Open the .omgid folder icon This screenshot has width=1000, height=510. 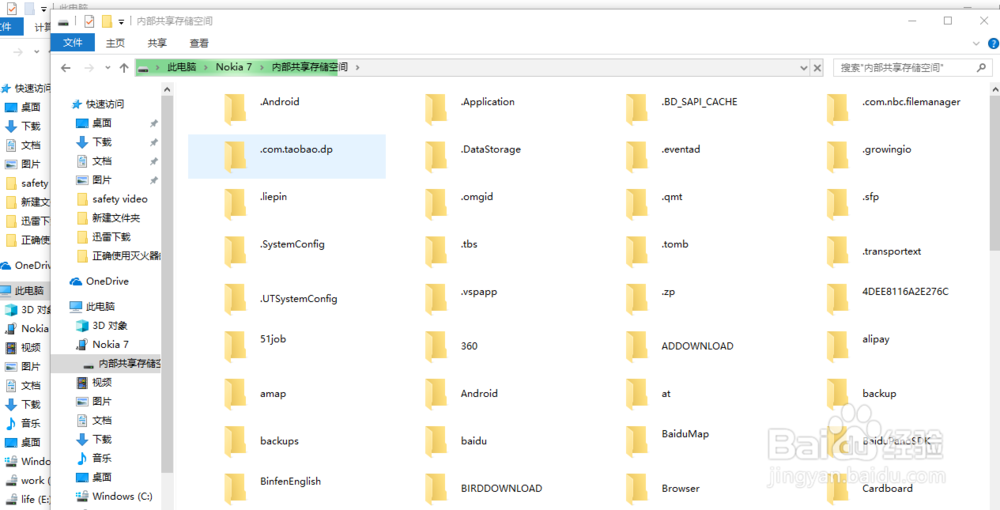tap(436, 204)
